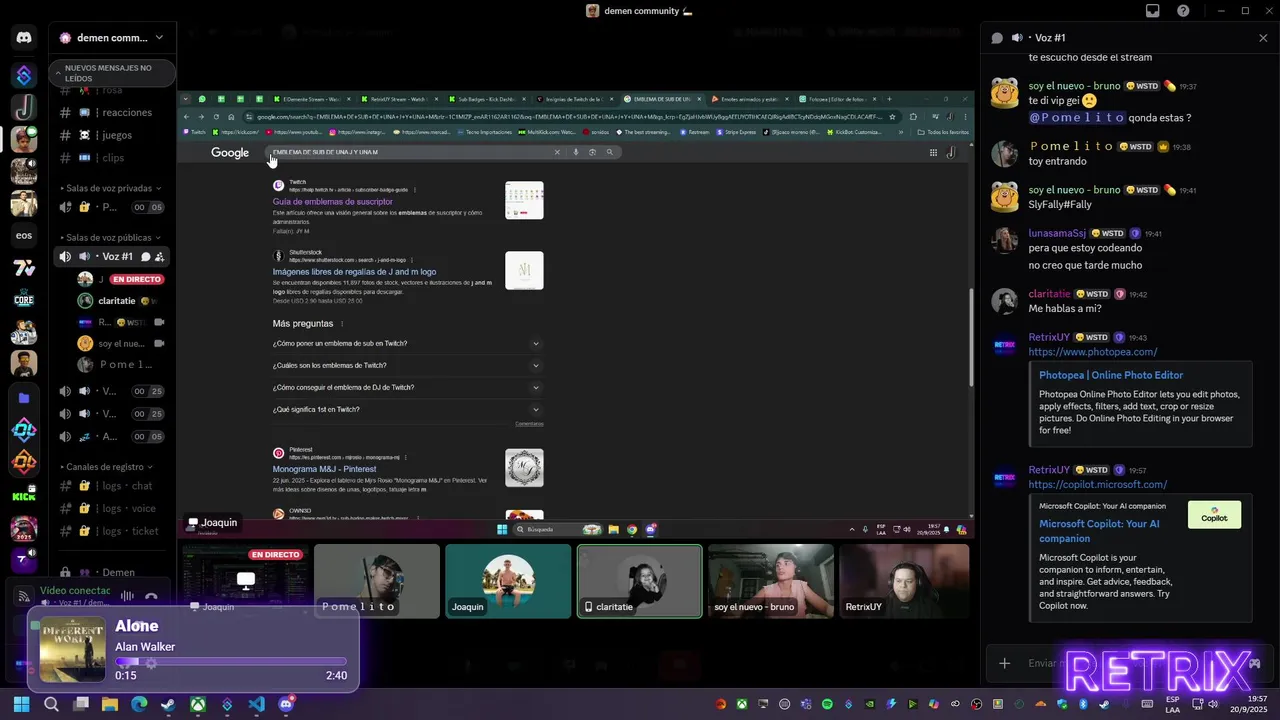
Task: Open File Explorer in the taskbar
Action: (110, 704)
